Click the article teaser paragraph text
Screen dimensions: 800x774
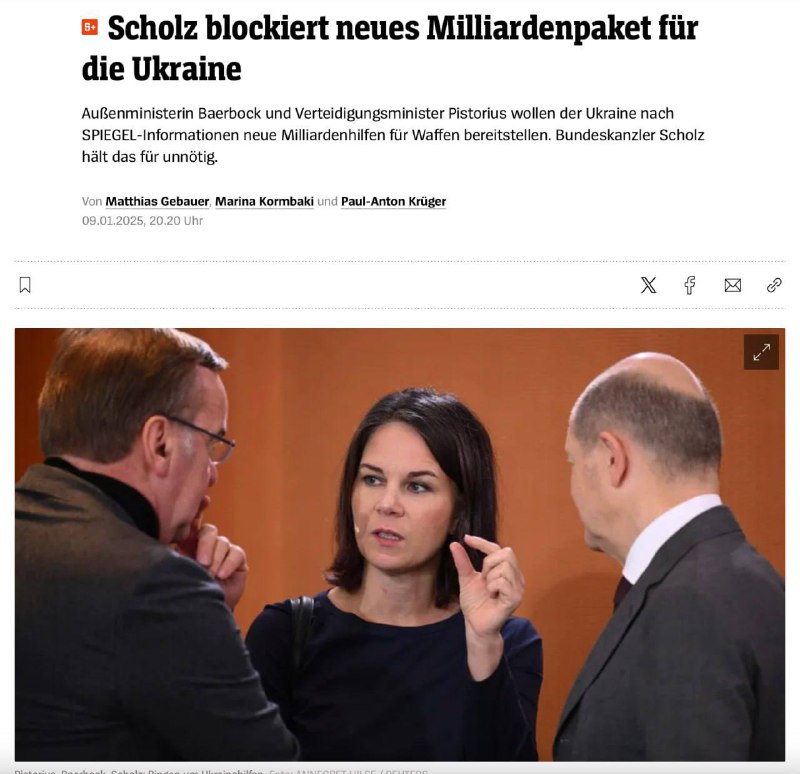point(393,135)
